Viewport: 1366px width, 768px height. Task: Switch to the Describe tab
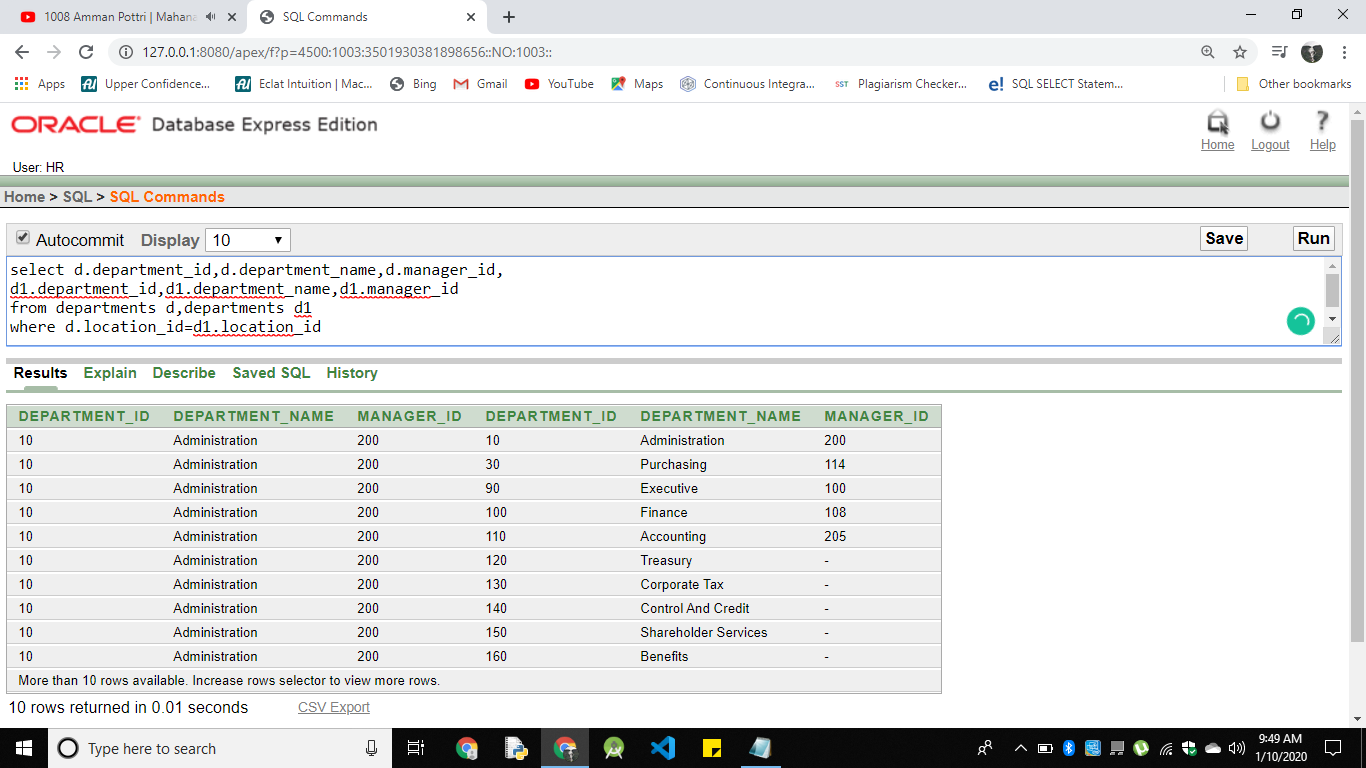tap(184, 373)
